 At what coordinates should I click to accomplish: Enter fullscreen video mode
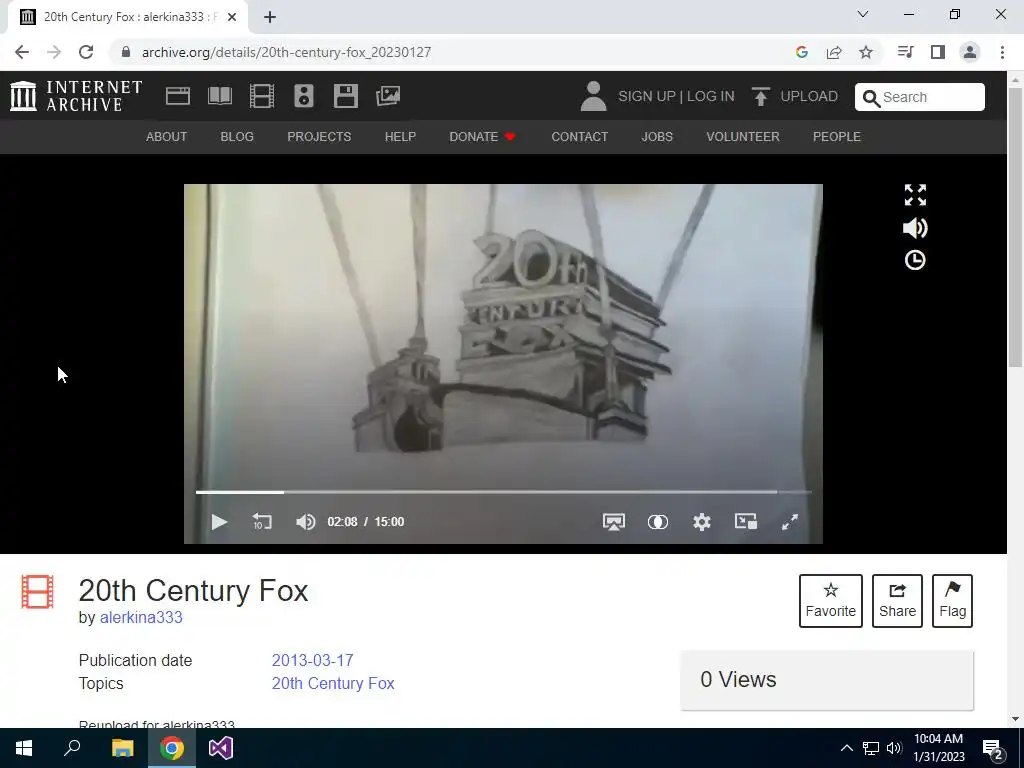[x=790, y=522]
